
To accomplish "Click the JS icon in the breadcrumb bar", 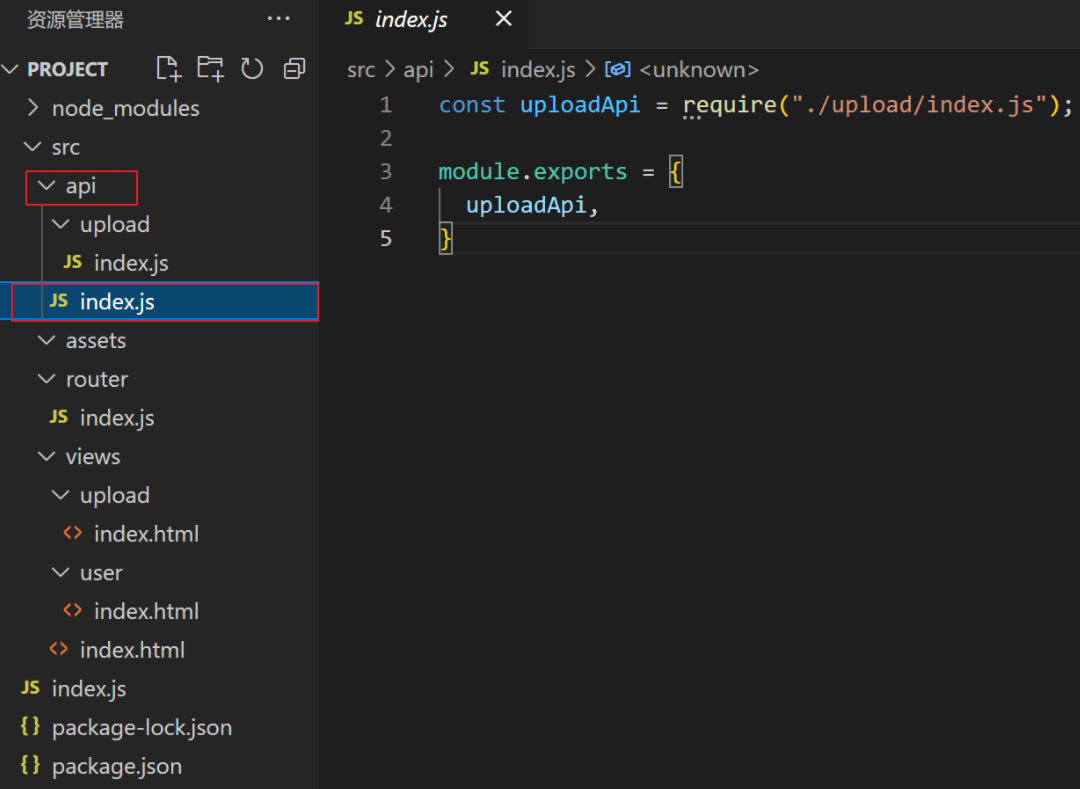I will pos(479,68).
